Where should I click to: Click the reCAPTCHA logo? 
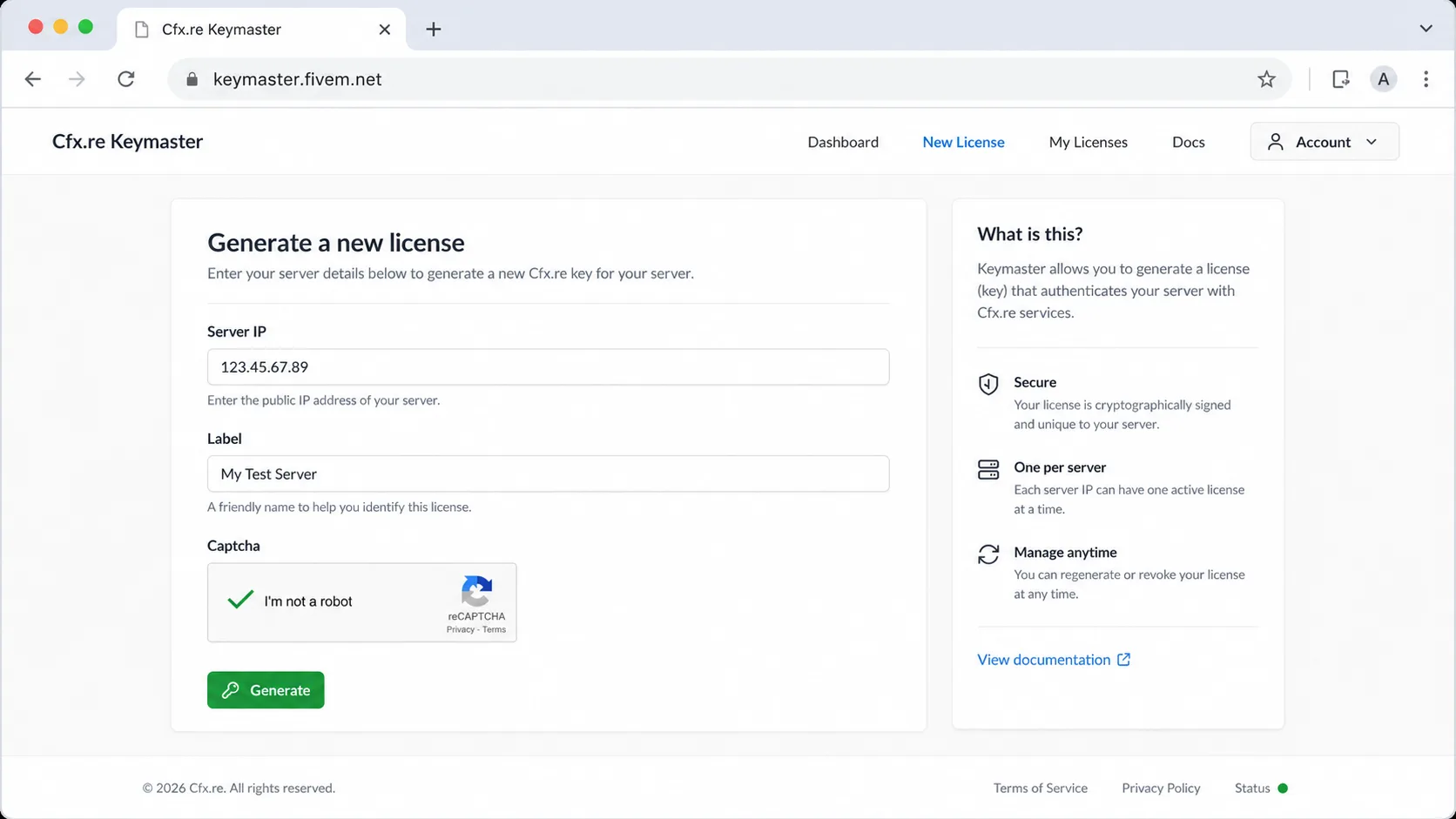[476, 591]
